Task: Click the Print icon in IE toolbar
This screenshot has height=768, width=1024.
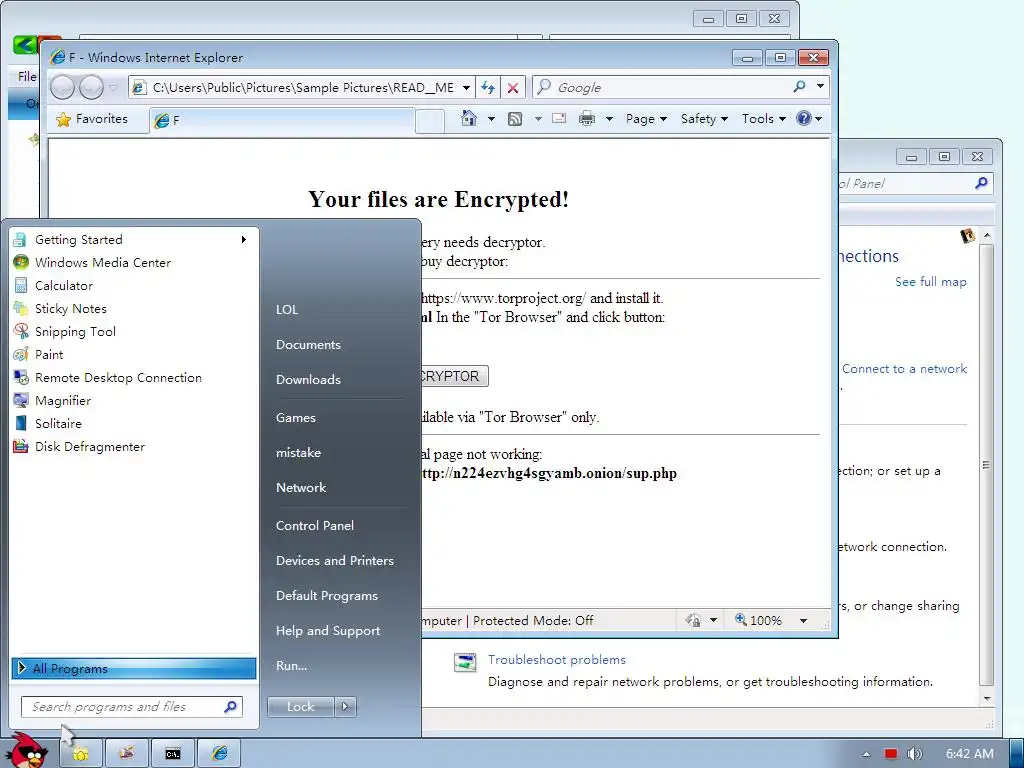Action: (587, 118)
